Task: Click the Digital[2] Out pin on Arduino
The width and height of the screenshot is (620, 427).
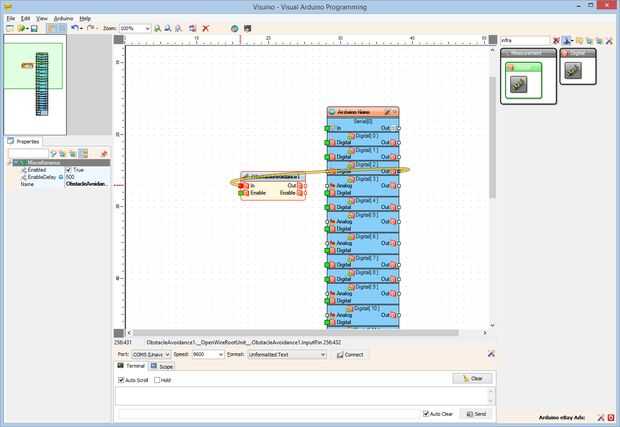Action: pos(399,171)
